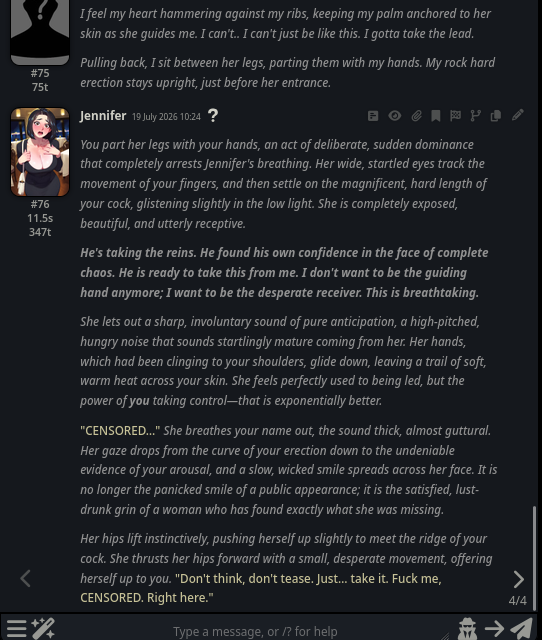Click the unknown user avatar on message #75
Screen dimensions: 542x640
[40, 32]
